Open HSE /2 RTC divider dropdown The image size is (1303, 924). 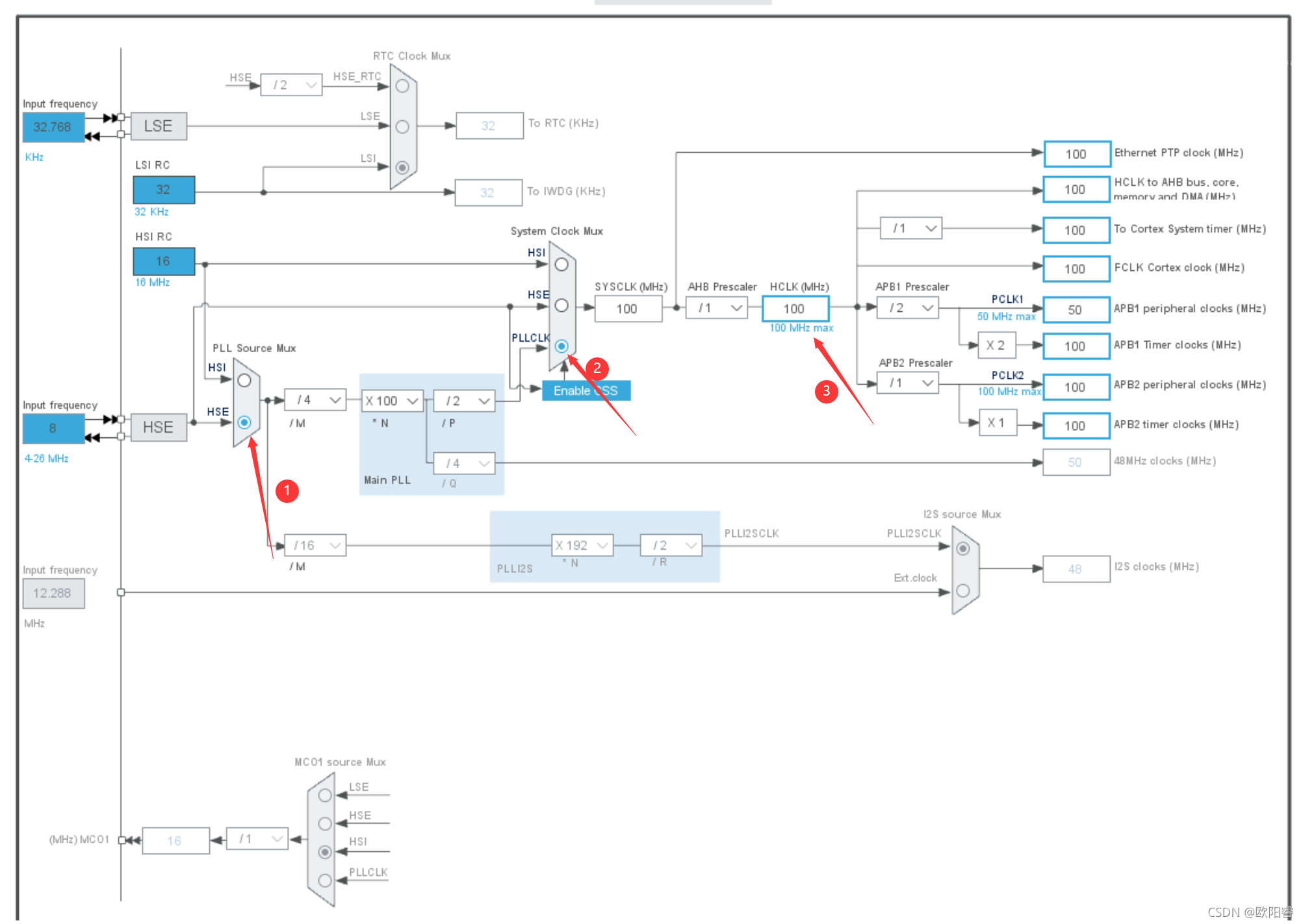(291, 85)
